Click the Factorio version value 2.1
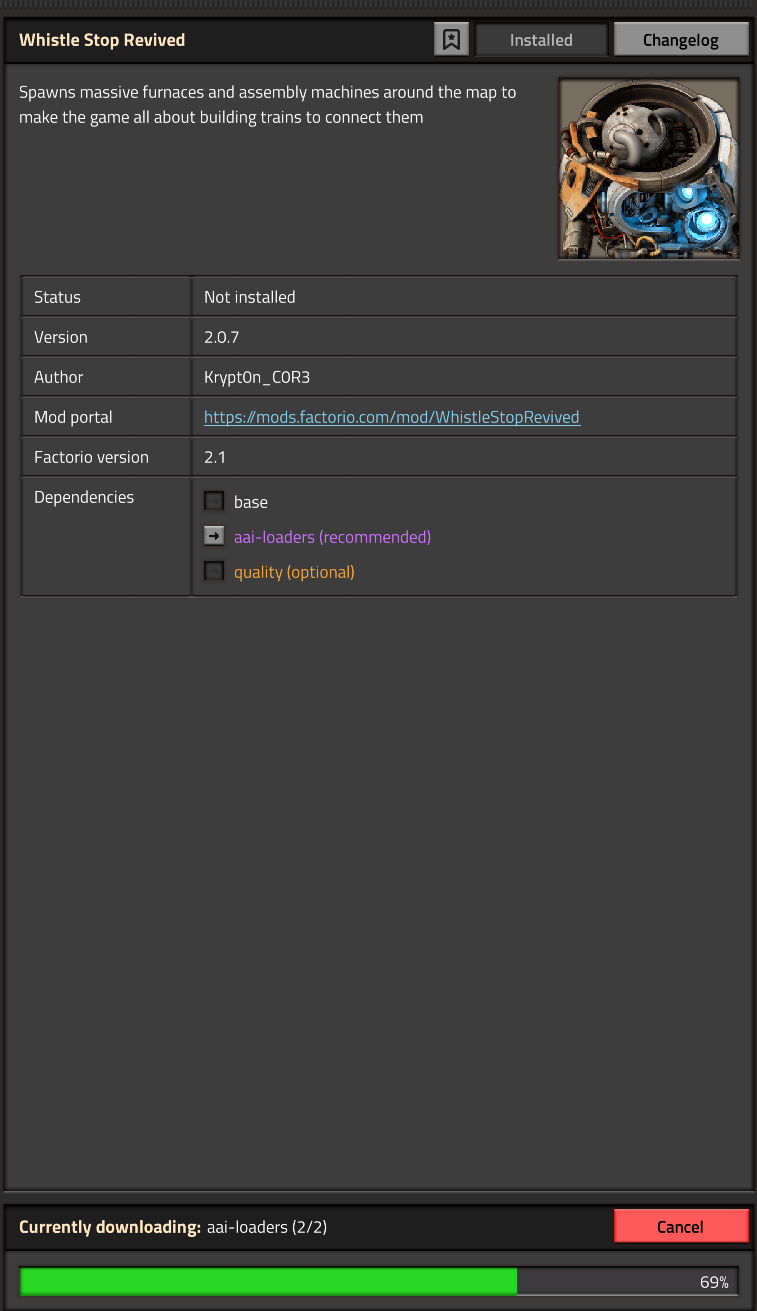Screen dimensions: 757x1311 [215, 457]
